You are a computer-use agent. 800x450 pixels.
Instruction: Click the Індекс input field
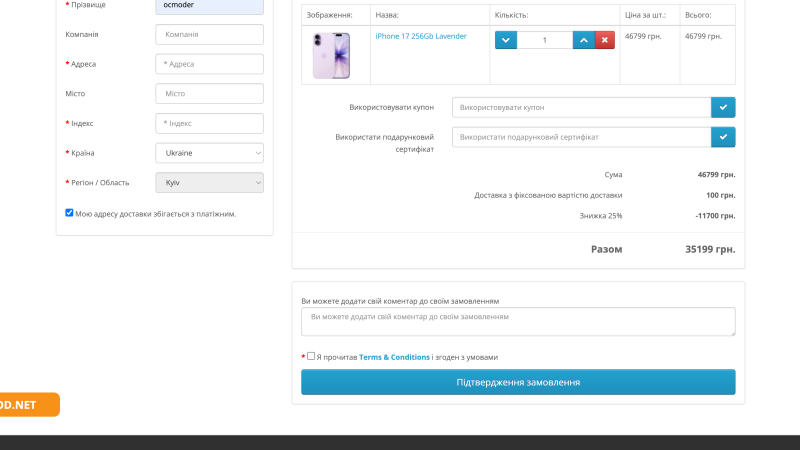[x=209, y=123]
